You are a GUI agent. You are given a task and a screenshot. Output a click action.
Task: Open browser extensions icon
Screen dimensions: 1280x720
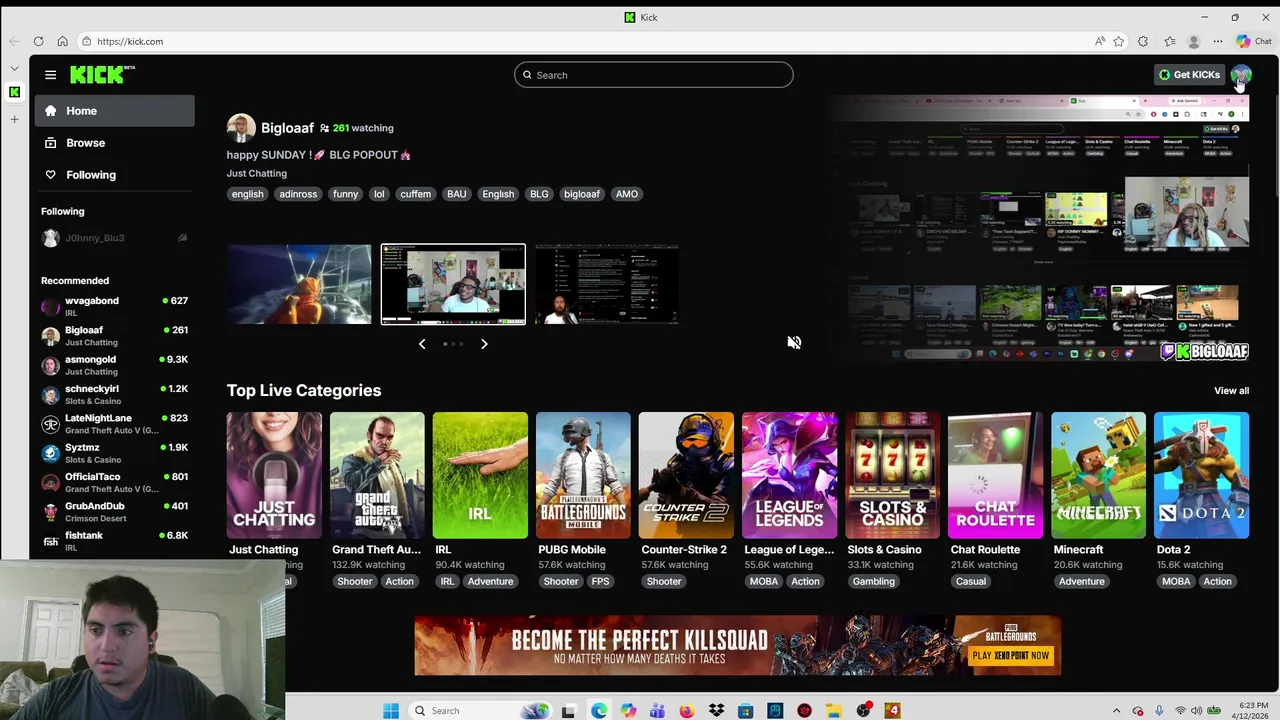(1143, 41)
